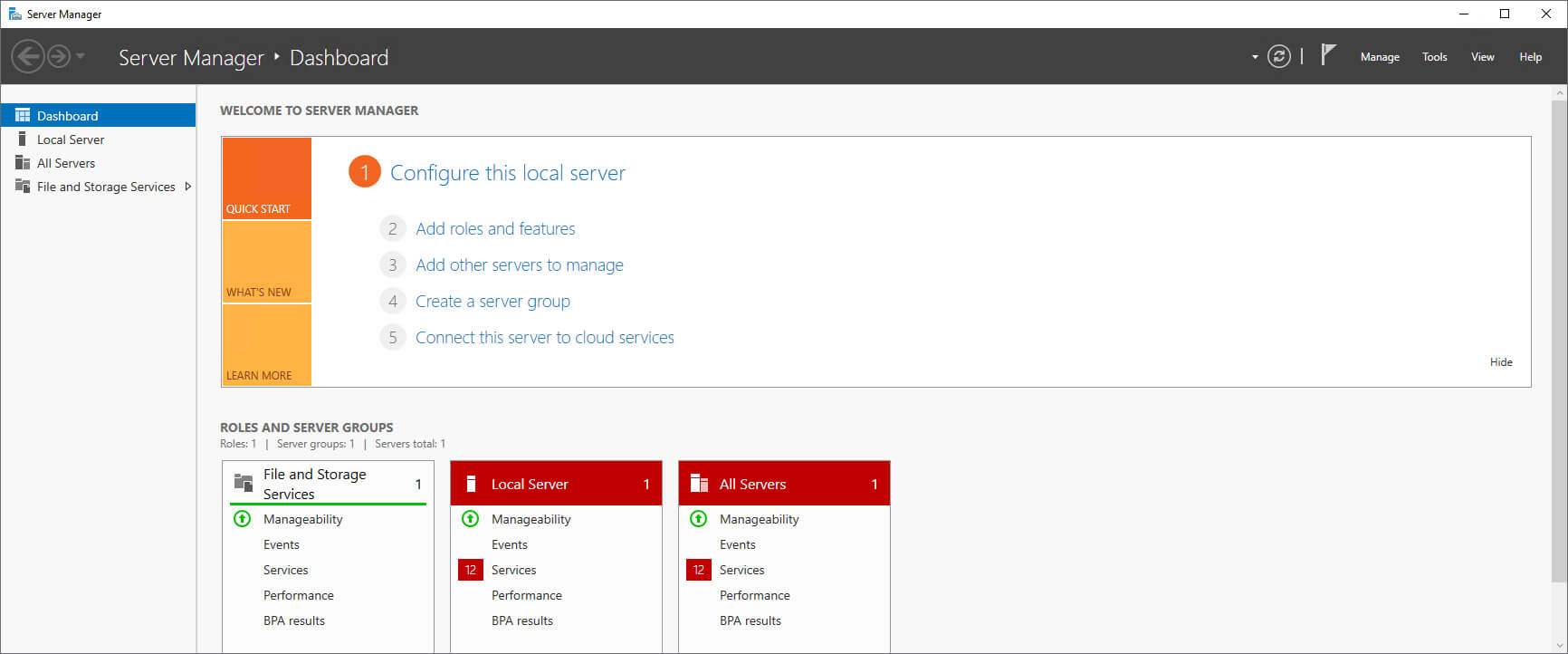Open the View menu
This screenshot has height=654, width=1568.
click(x=1482, y=56)
